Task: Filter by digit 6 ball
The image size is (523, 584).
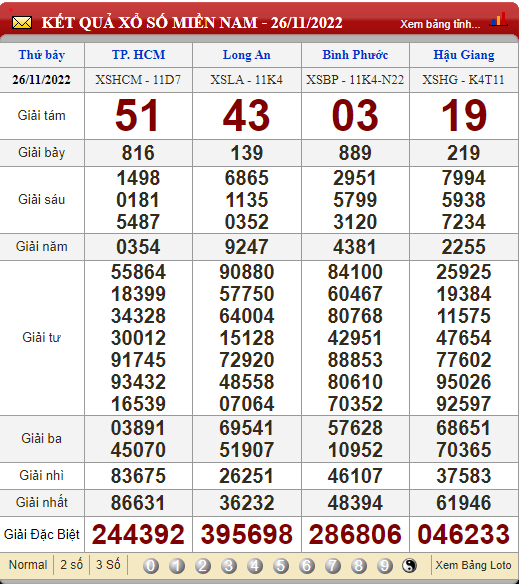Action: [x=307, y=566]
